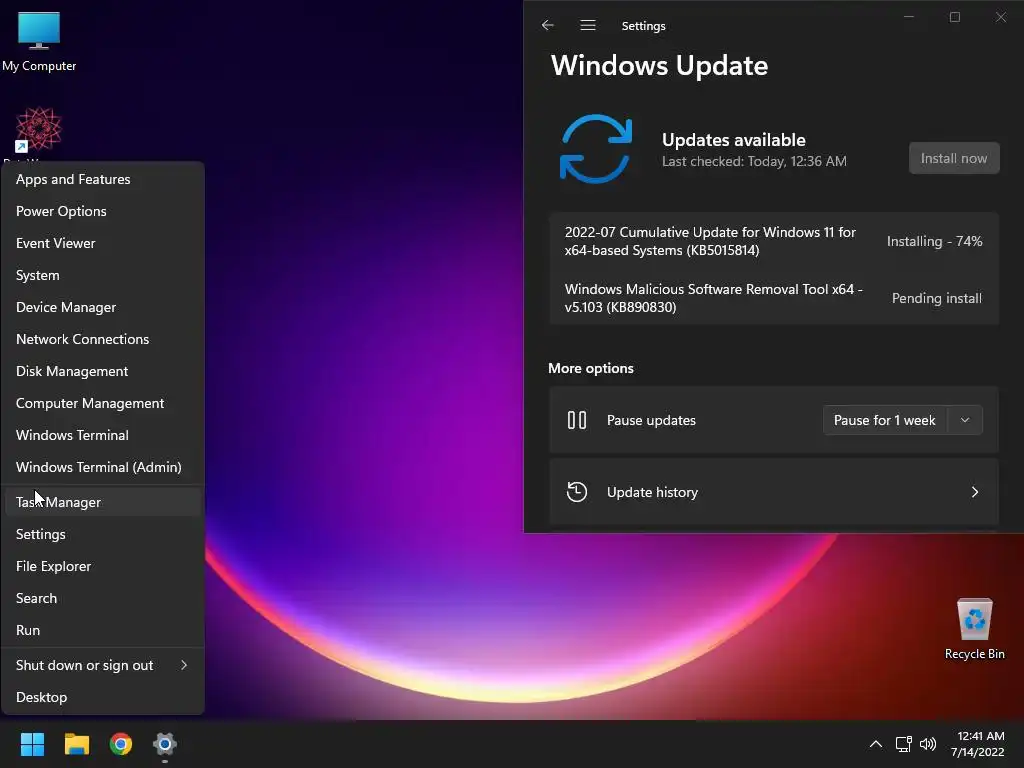Select Network Connections menu entry
Image resolution: width=1024 pixels, height=768 pixels.
[x=103, y=339]
